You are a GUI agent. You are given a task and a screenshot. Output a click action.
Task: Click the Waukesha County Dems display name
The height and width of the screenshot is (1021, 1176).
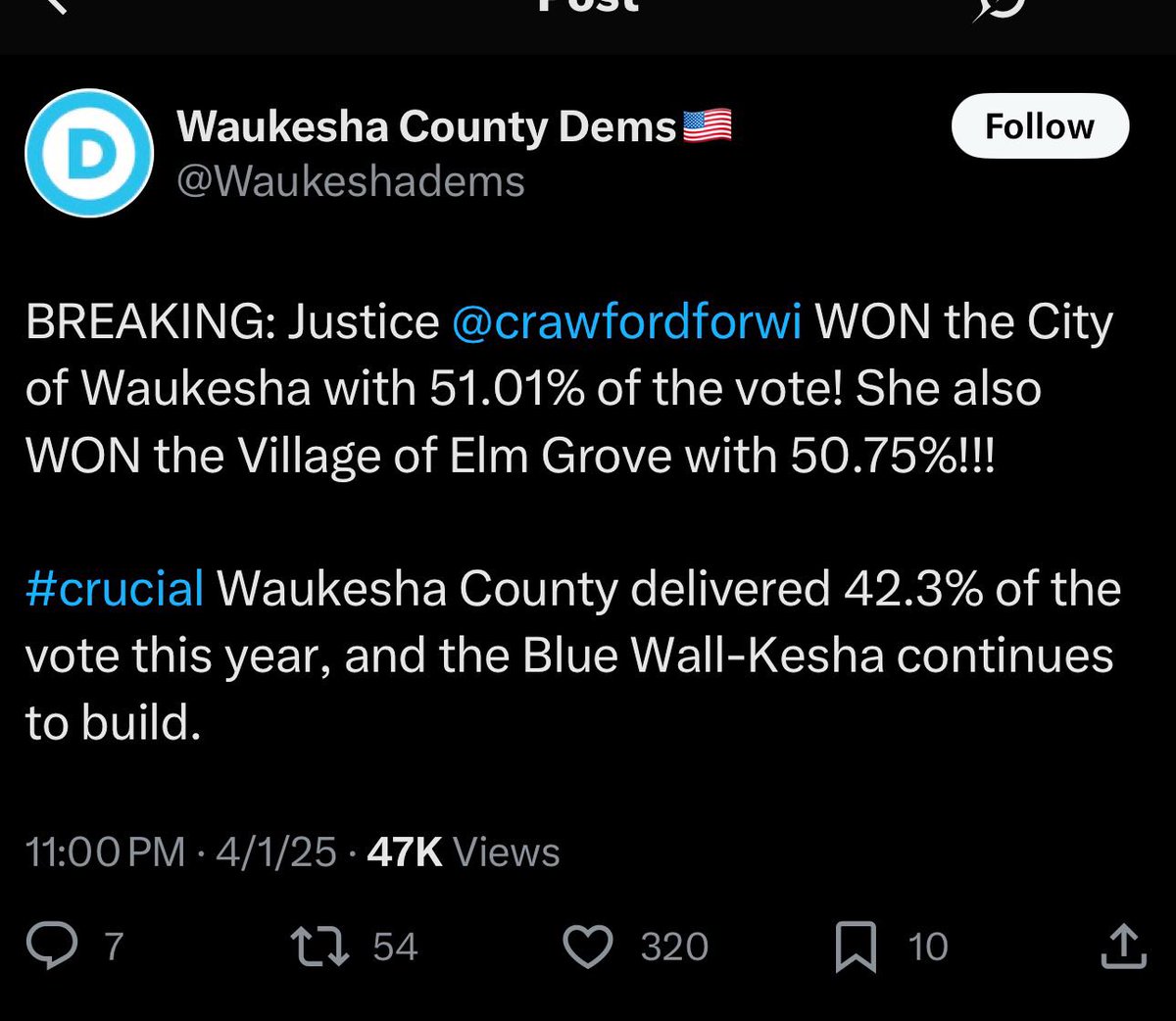(x=426, y=126)
